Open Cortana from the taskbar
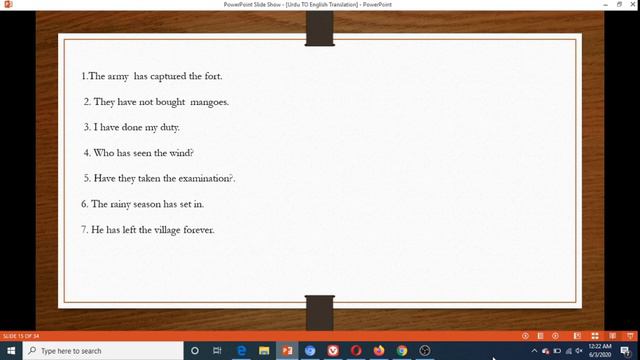Screen dimensions: 640x360 pos(195,351)
